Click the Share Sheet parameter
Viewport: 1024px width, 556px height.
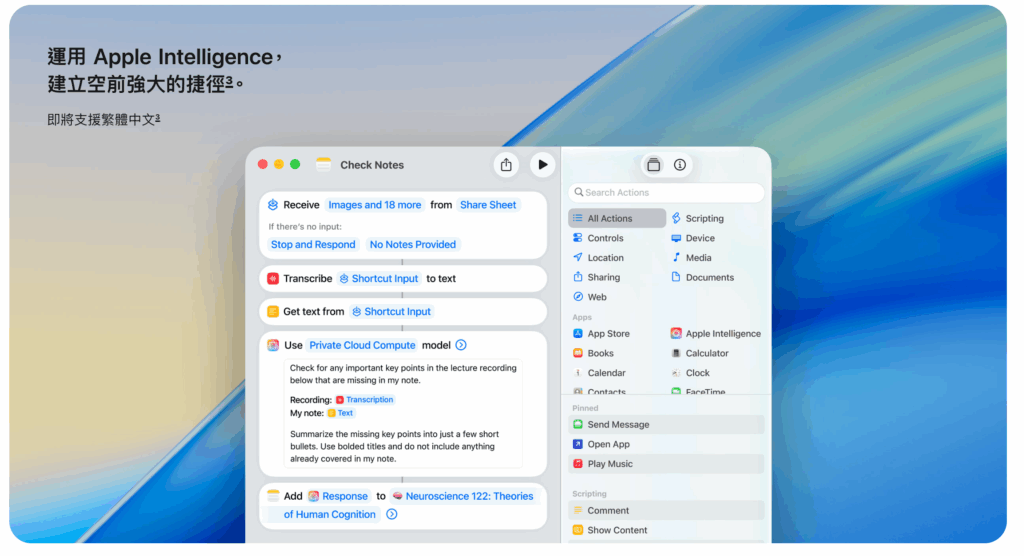click(x=488, y=205)
